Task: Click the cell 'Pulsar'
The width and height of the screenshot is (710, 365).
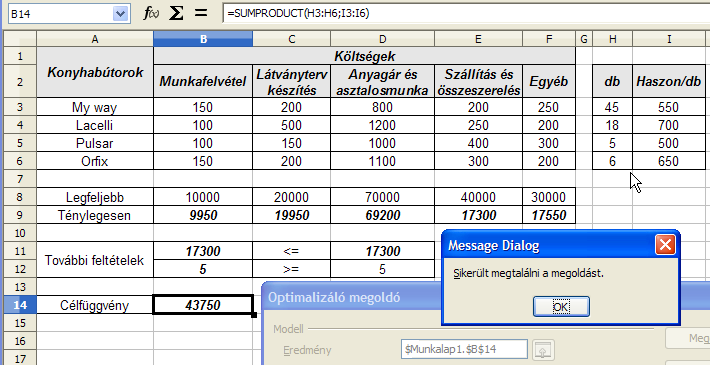Action: [95, 143]
